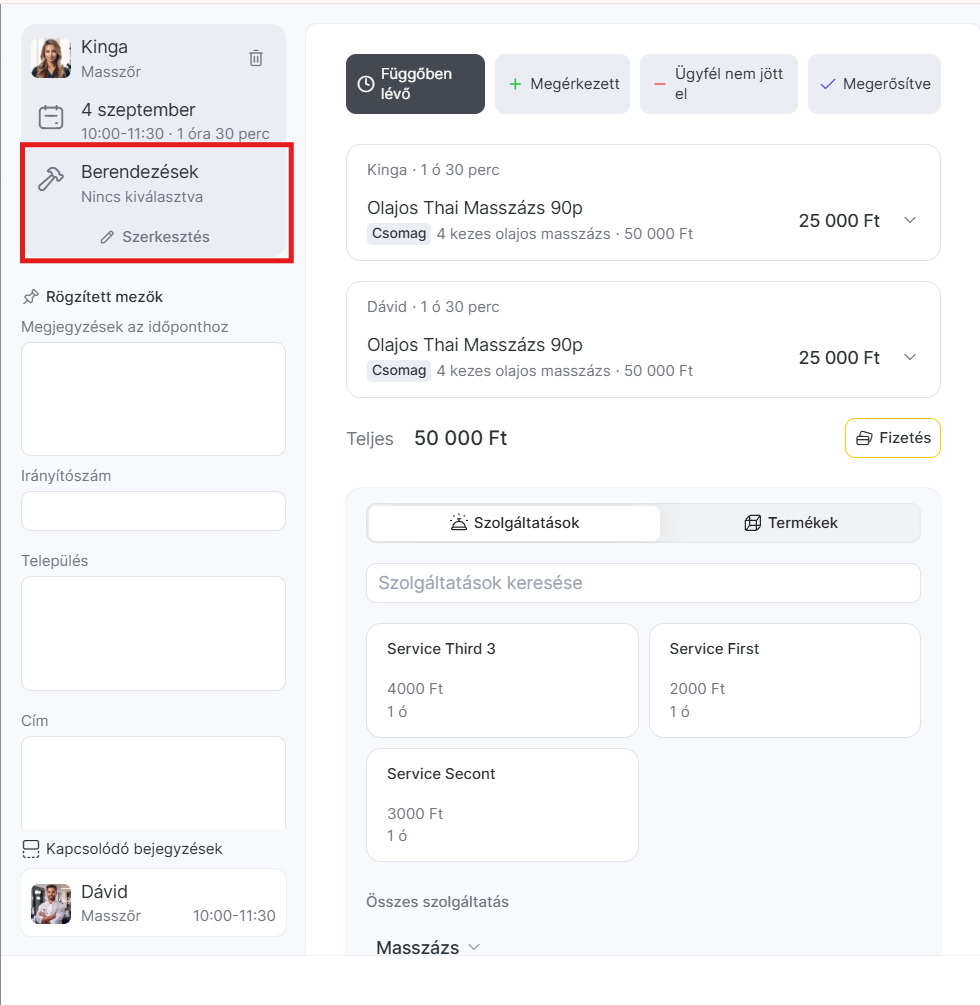The width and height of the screenshot is (980, 1005).
Task: Set status to Függőben lévő
Action: (415, 84)
